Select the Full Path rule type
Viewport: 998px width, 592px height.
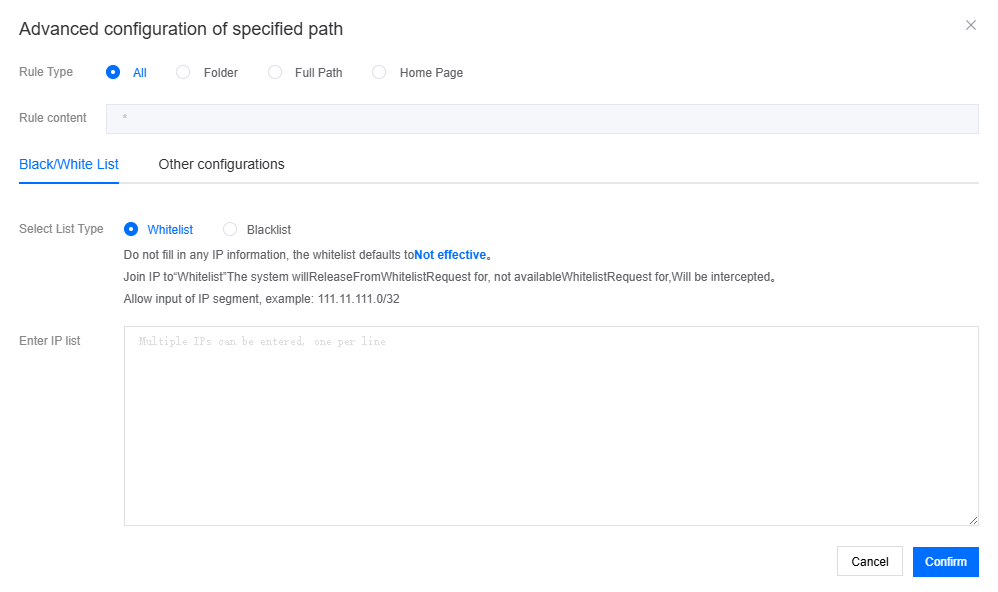(275, 72)
